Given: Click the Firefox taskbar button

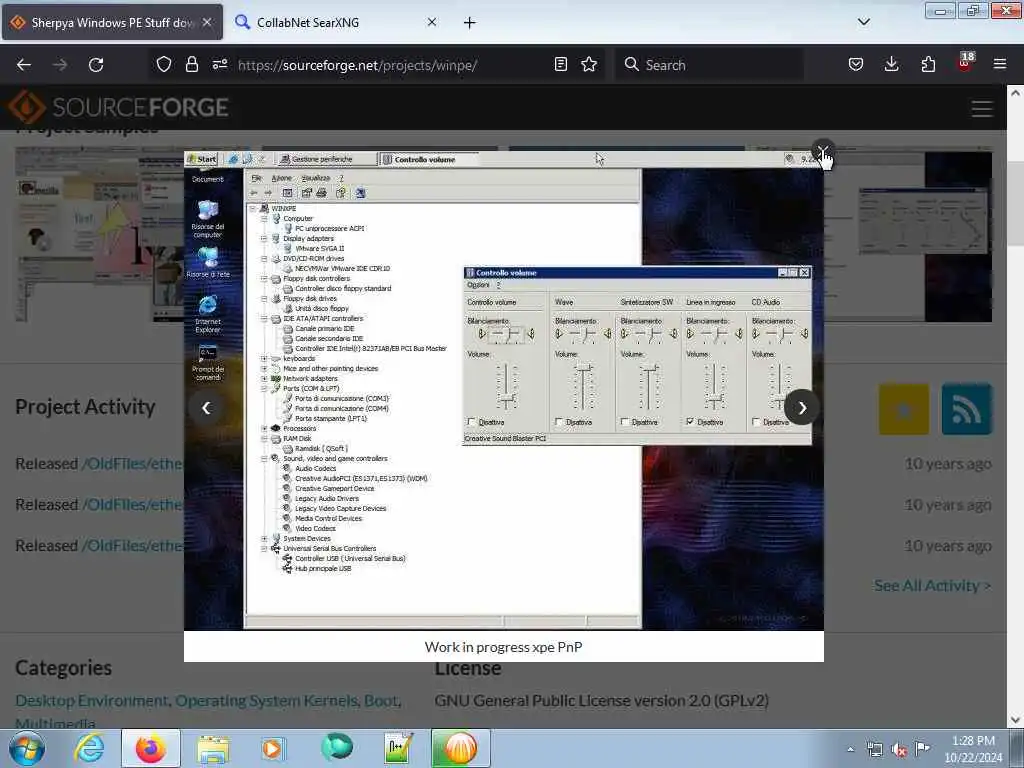Looking at the screenshot, I should pyautogui.click(x=150, y=748).
